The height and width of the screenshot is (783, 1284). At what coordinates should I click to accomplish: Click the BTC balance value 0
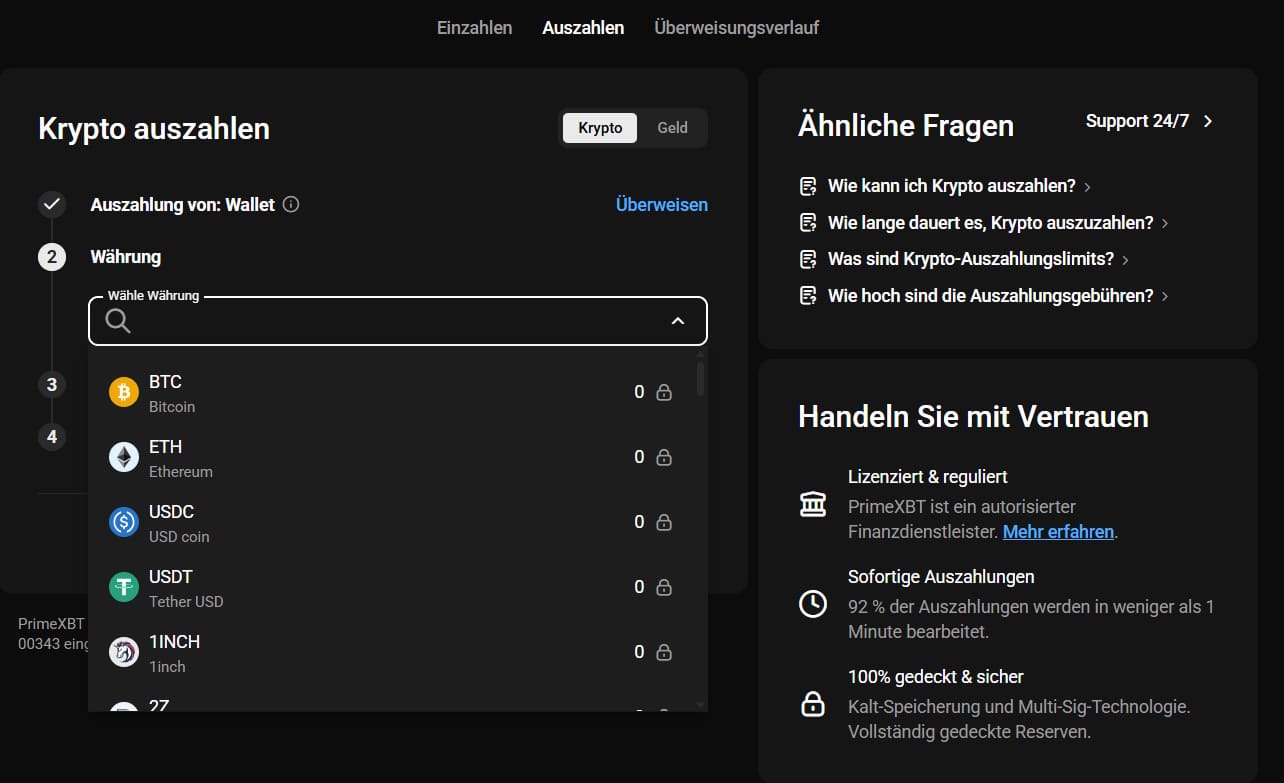click(x=639, y=393)
